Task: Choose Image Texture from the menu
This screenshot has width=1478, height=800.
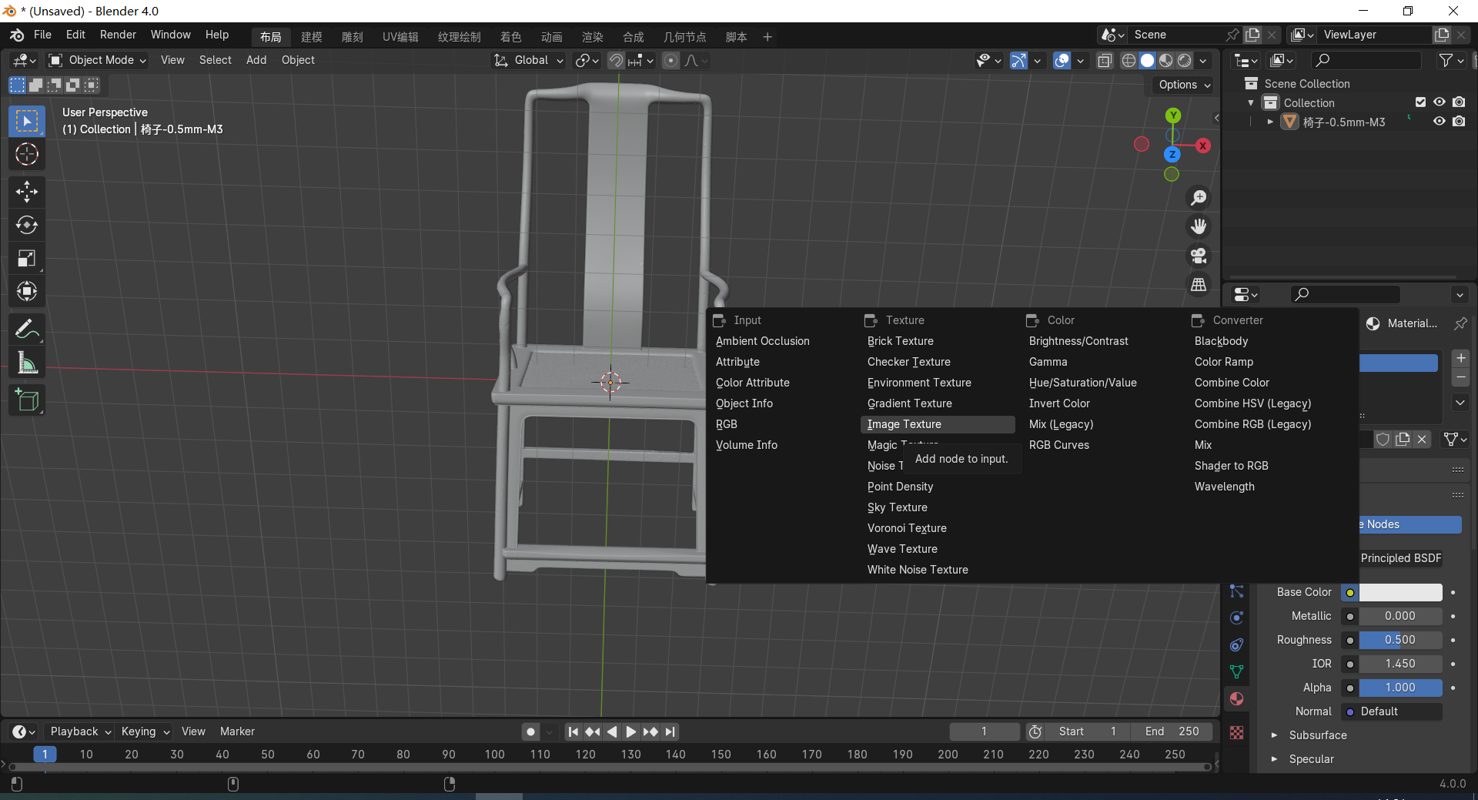Action: point(937,424)
